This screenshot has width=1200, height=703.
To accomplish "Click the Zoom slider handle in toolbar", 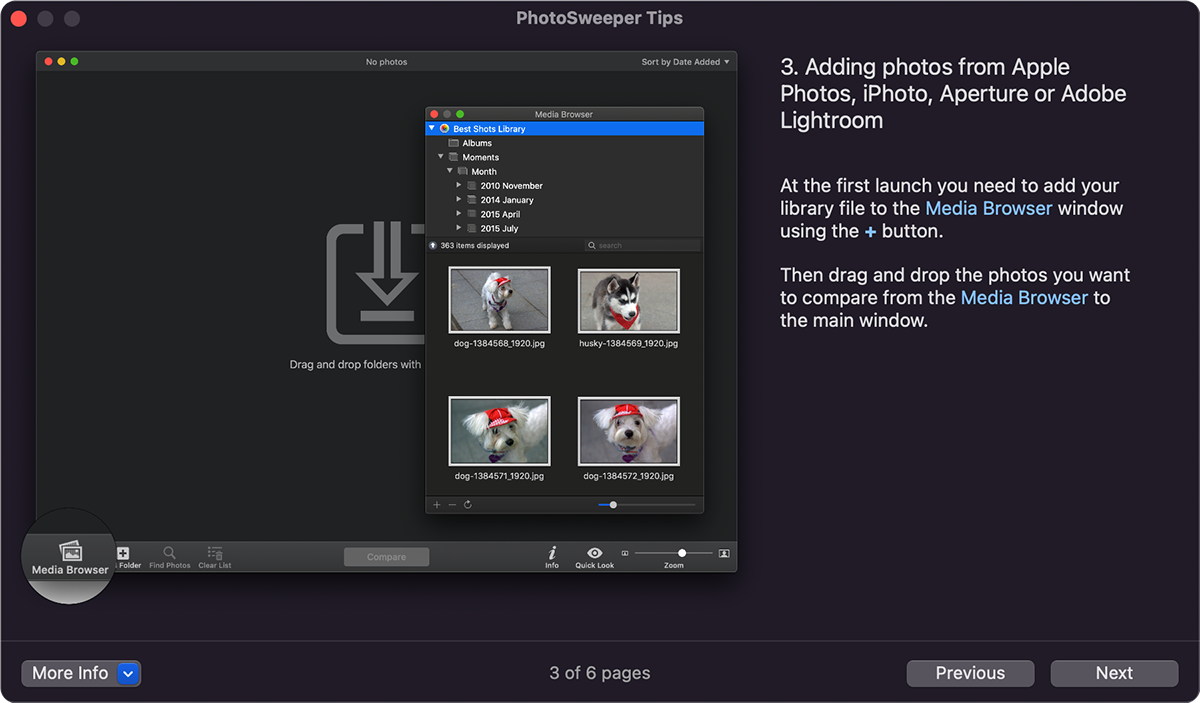I will point(682,553).
